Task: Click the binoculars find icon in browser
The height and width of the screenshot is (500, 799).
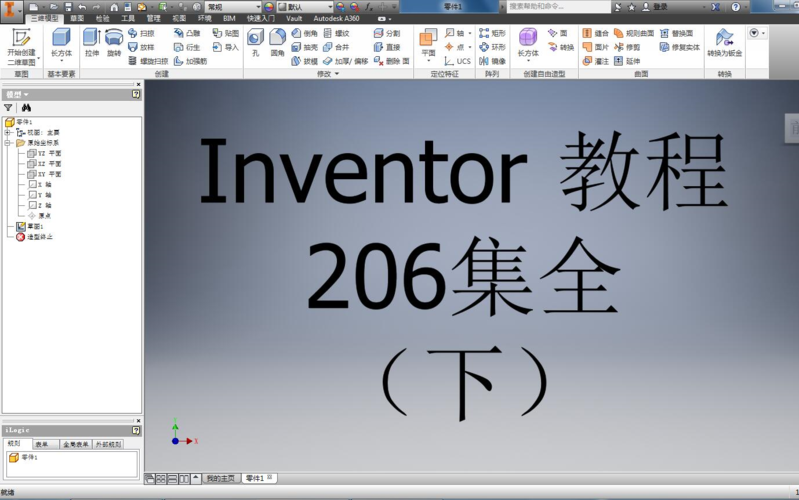Action: click(26, 108)
